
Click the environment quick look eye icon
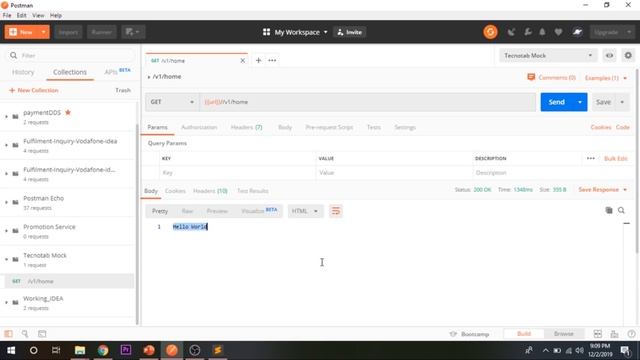(609, 56)
